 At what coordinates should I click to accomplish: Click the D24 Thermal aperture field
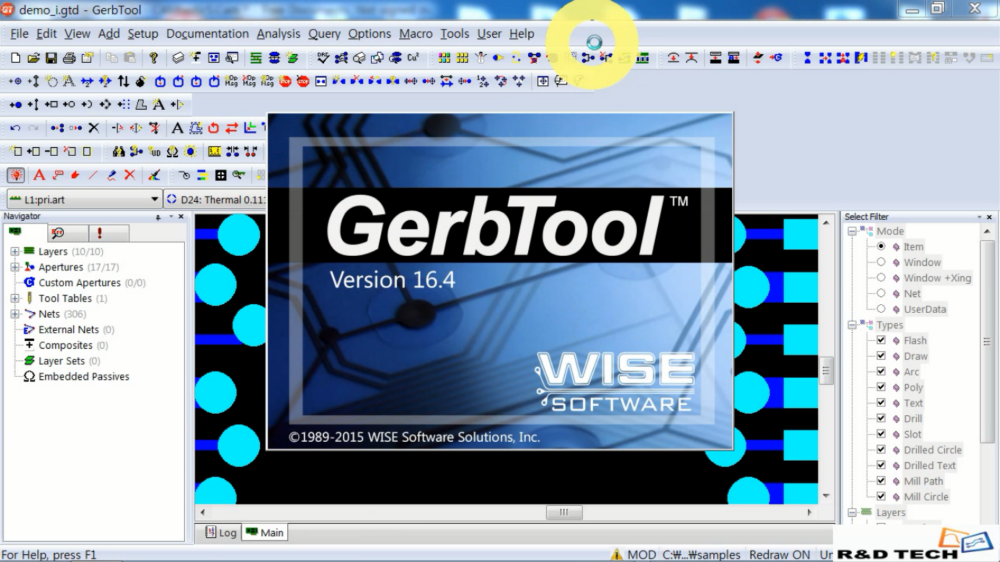pos(216,200)
